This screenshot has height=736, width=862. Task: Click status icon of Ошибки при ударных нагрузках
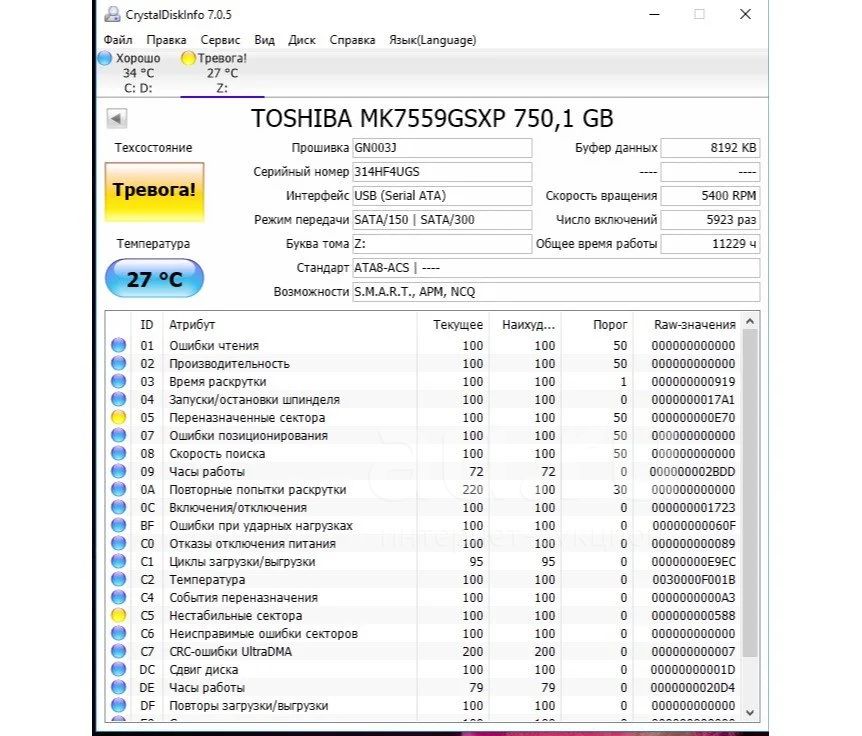pos(119,525)
